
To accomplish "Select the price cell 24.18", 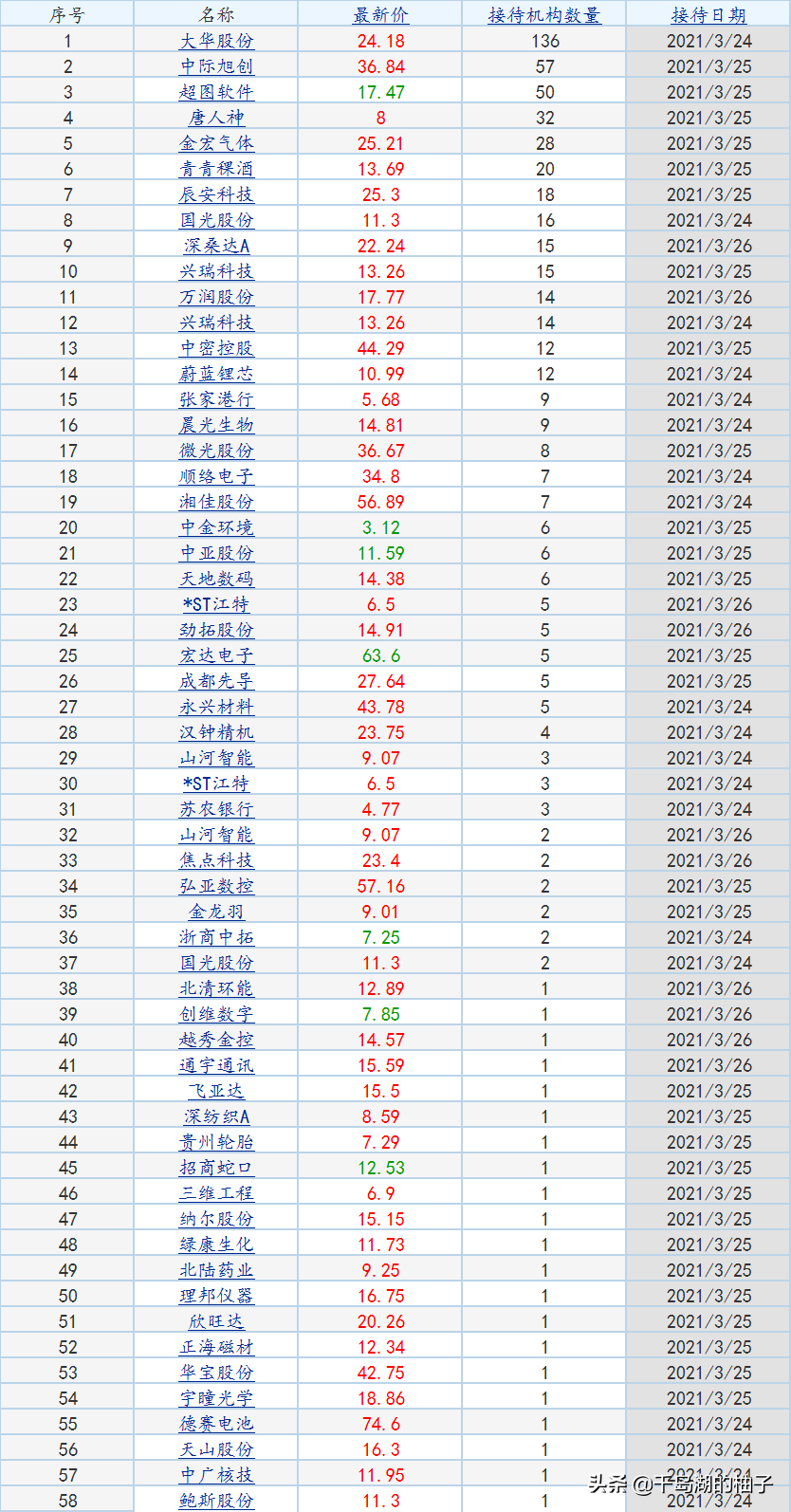I will click(x=380, y=41).
